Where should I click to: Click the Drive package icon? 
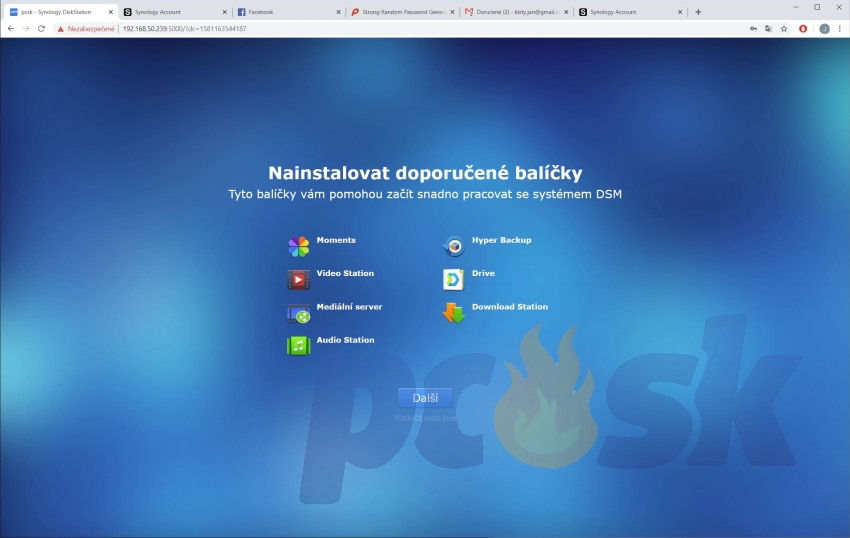(453, 280)
